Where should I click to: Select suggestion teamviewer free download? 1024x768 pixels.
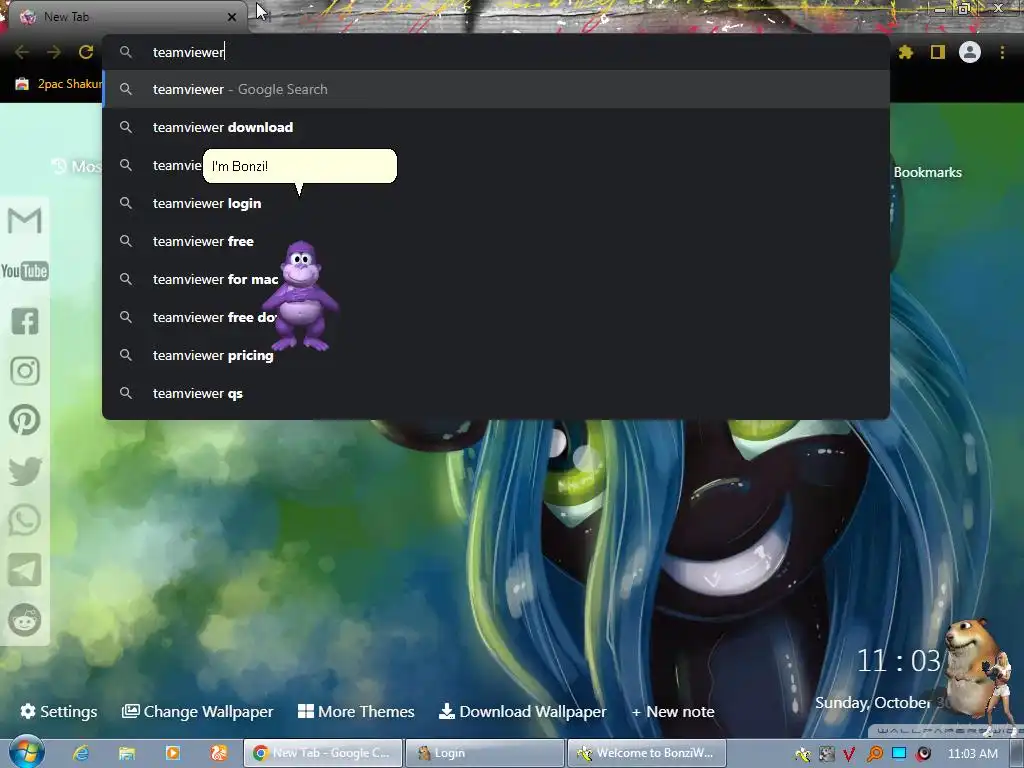tap(496, 317)
